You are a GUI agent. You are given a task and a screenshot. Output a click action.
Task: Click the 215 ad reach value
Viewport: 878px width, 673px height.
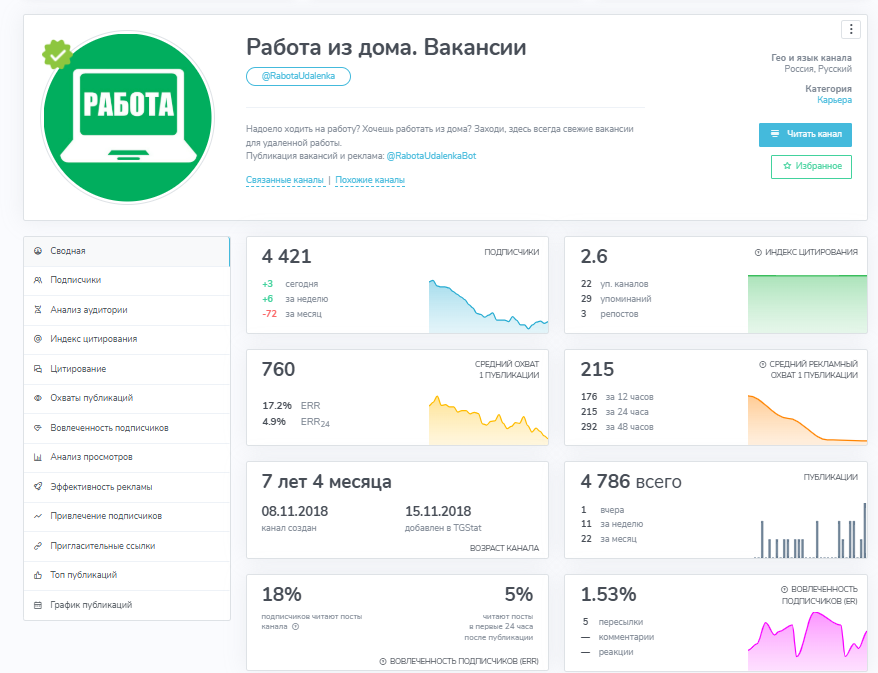597,370
